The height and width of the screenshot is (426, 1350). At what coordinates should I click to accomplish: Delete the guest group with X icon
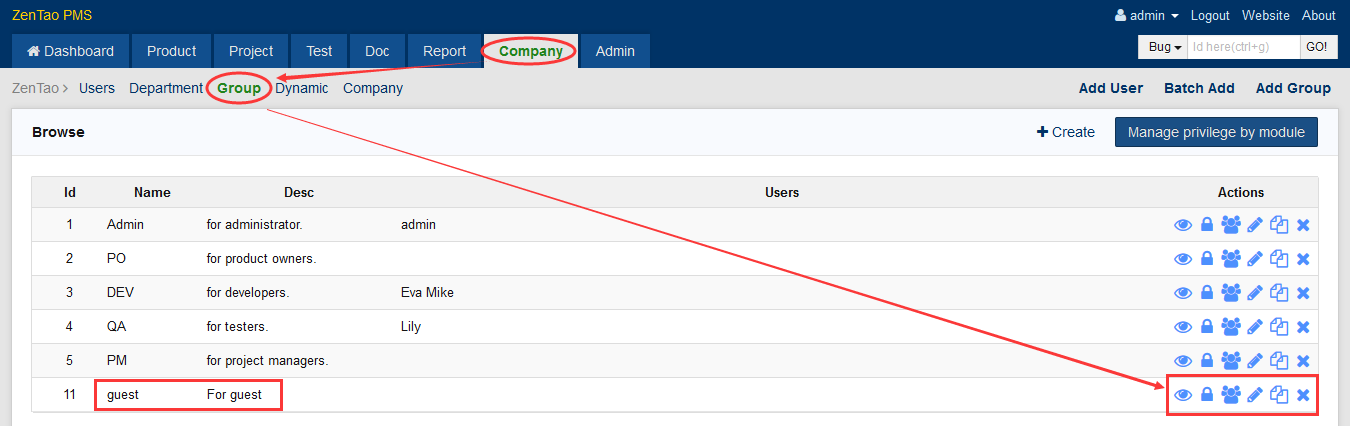(x=1303, y=395)
